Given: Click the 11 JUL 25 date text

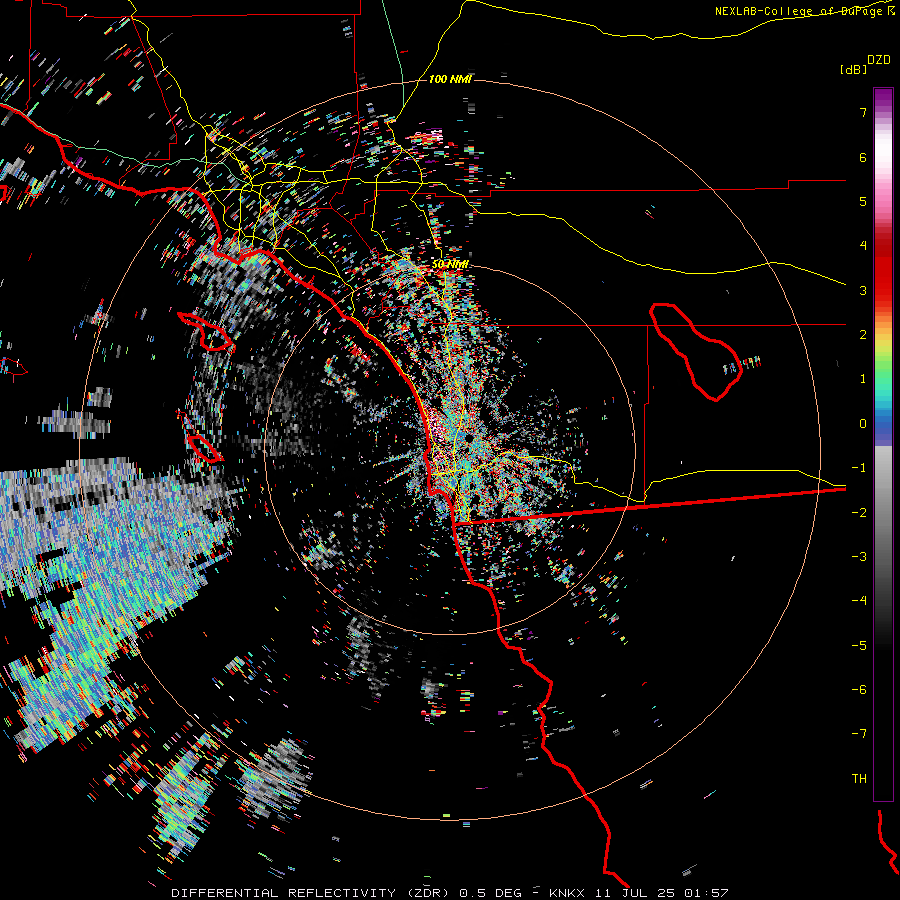Looking at the screenshot, I should 637,893.
